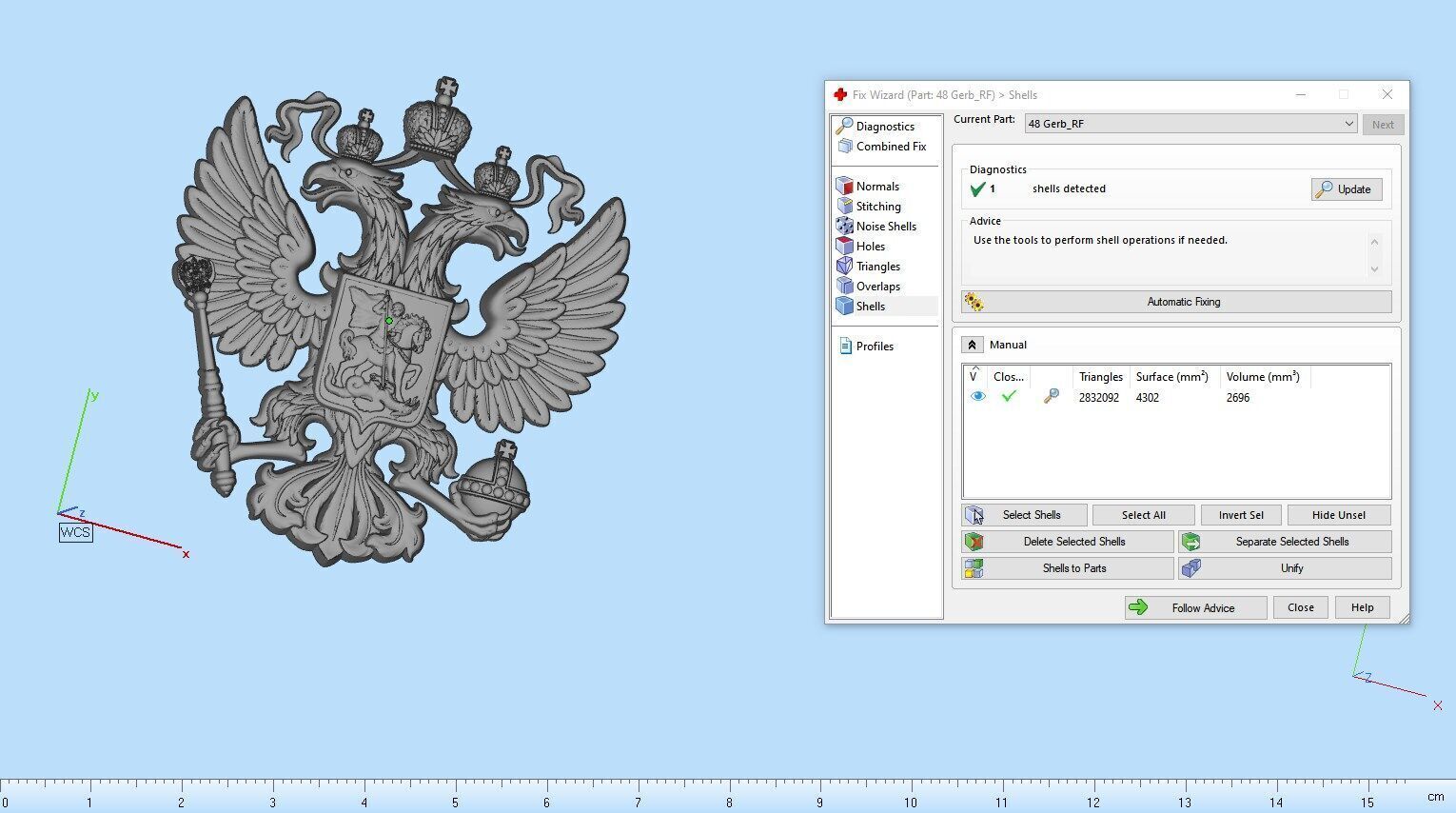This screenshot has height=813, width=1456.
Task: Click the closed-shell green checkmark
Action: click(x=1008, y=396)
